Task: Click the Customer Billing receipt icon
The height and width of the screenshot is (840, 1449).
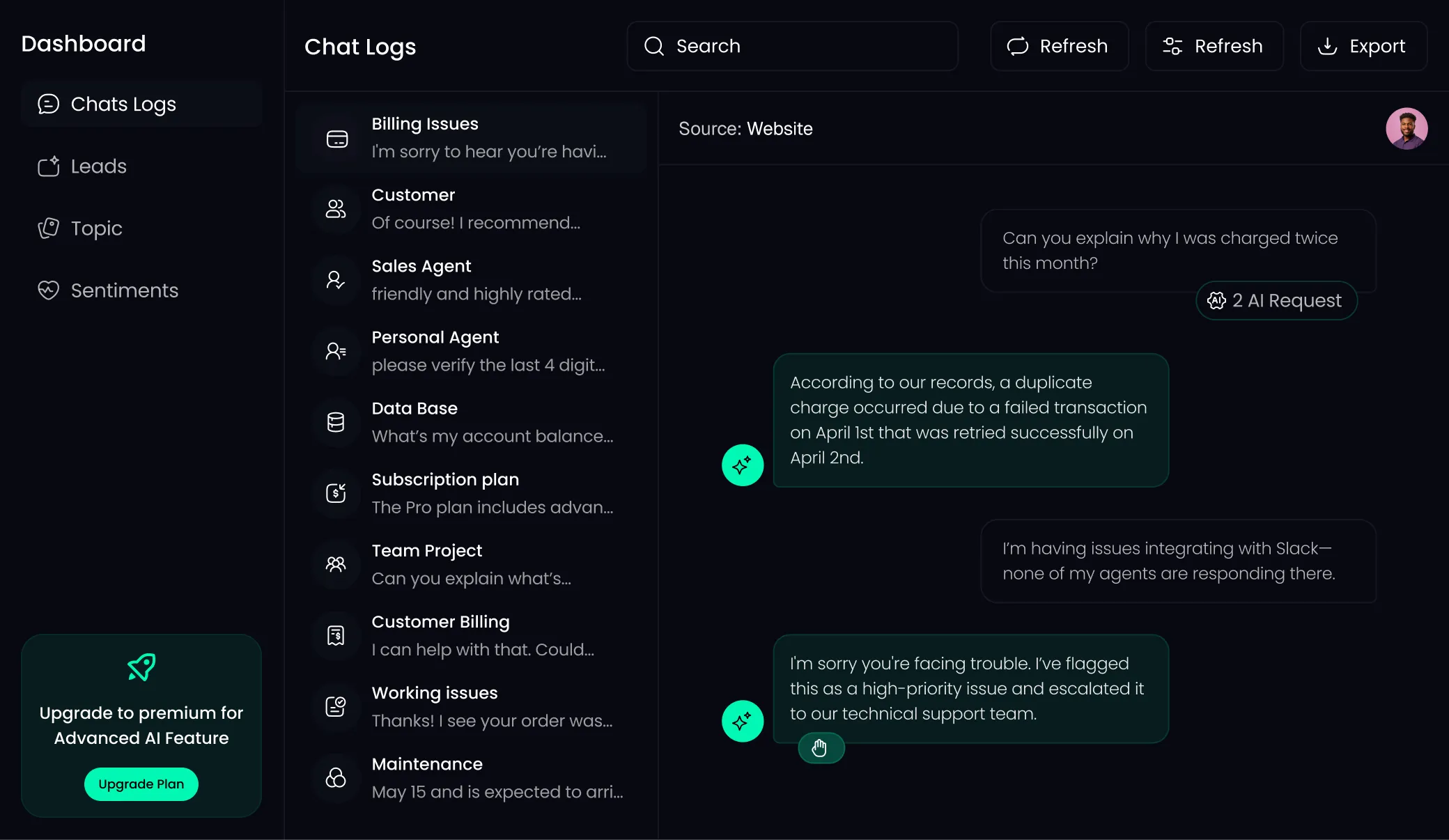Action: pos(336,635)
